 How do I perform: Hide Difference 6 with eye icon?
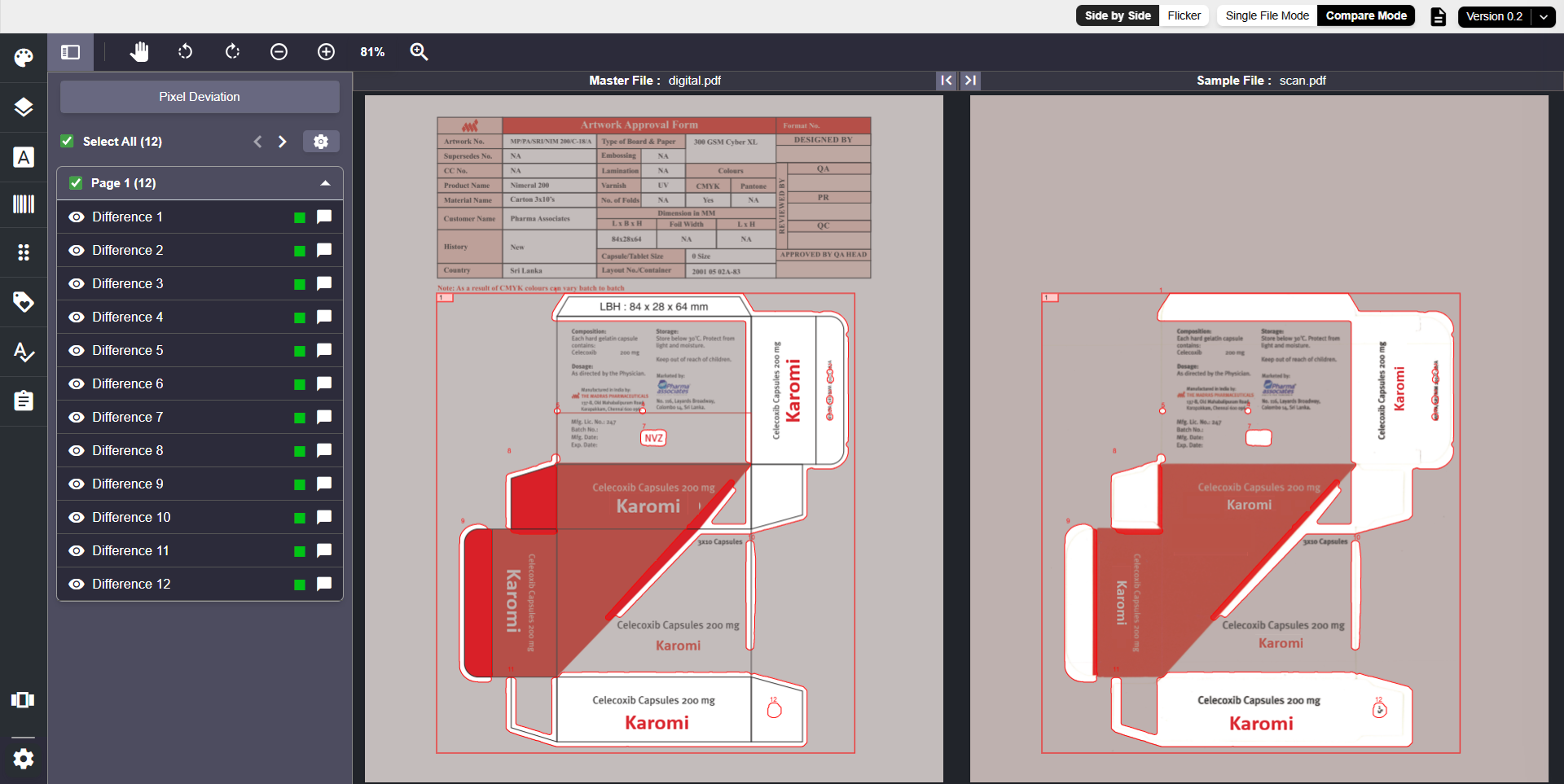pos(77,384)
